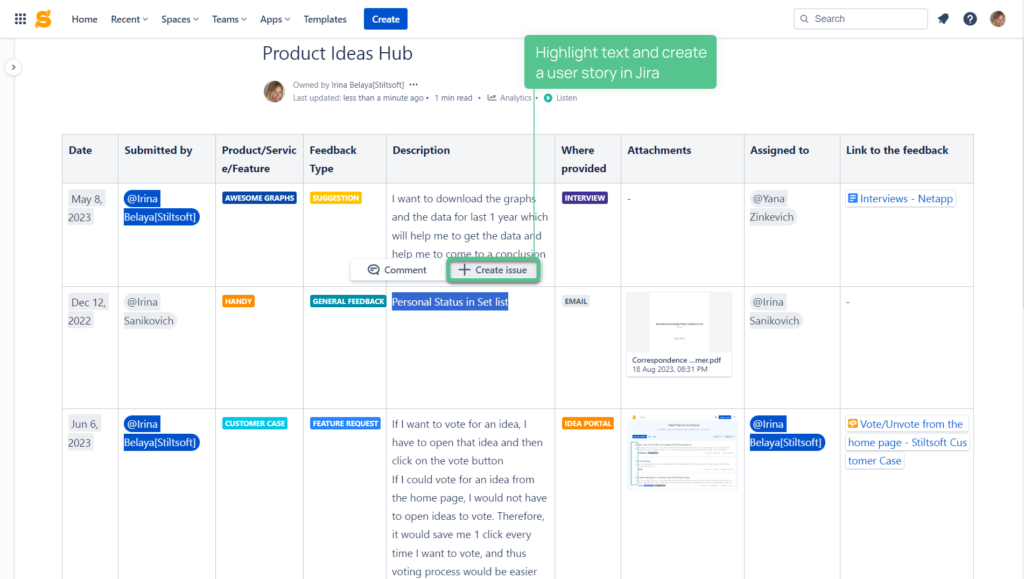Expand the left sidebar with the chevron
This screenshot has width=1024, height=579.
(13, 67)
